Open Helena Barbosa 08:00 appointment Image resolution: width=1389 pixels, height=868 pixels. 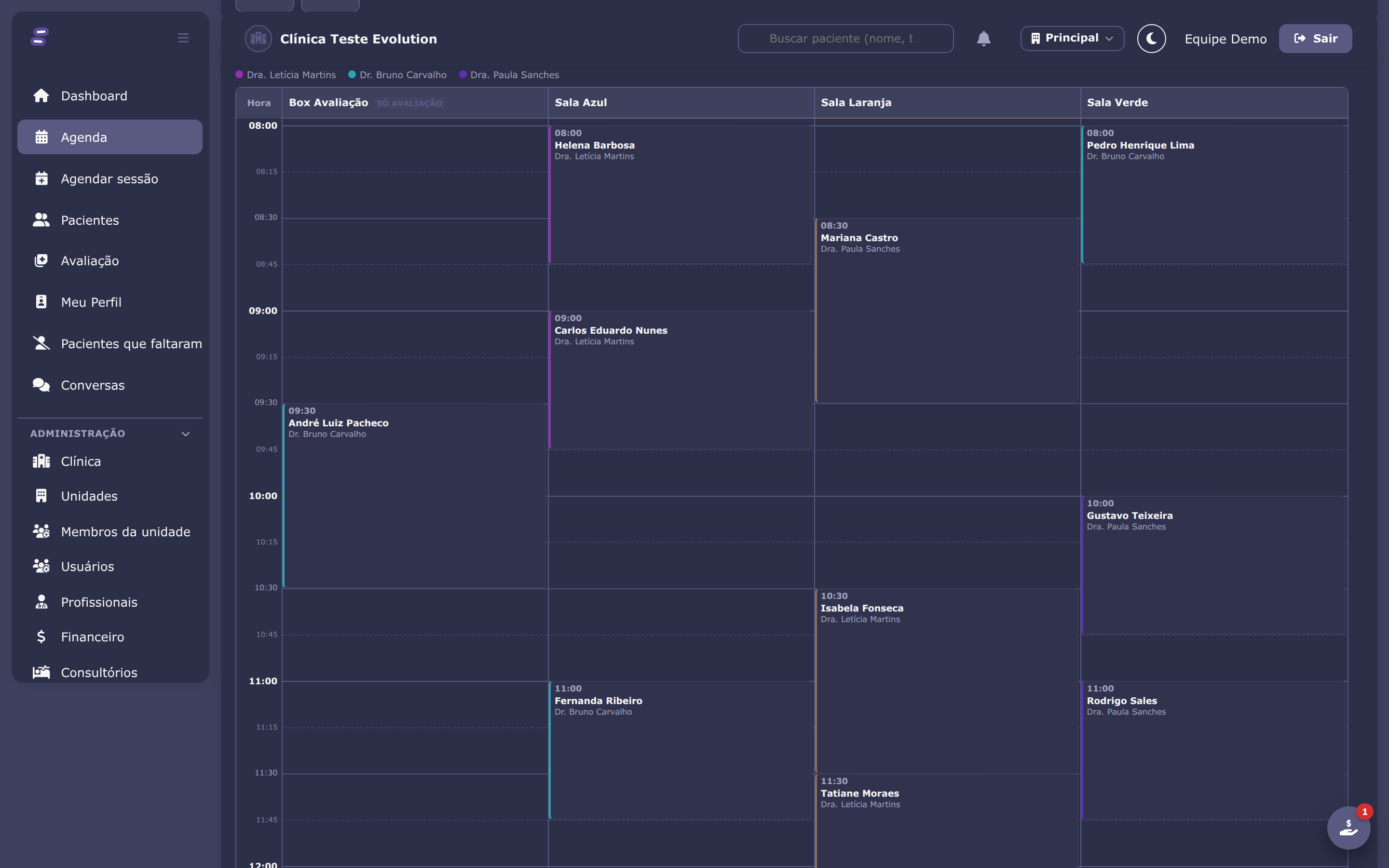coord(681,195)
